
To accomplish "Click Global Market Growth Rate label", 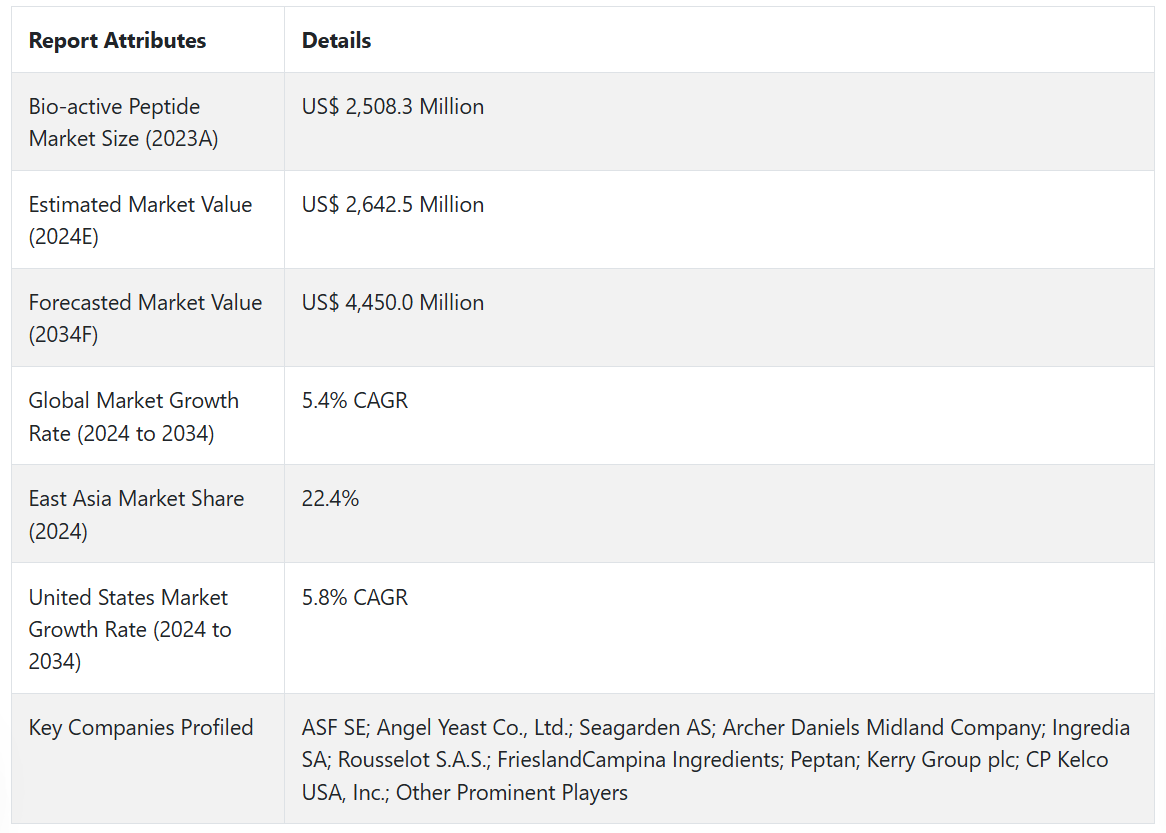I will 133,416.
